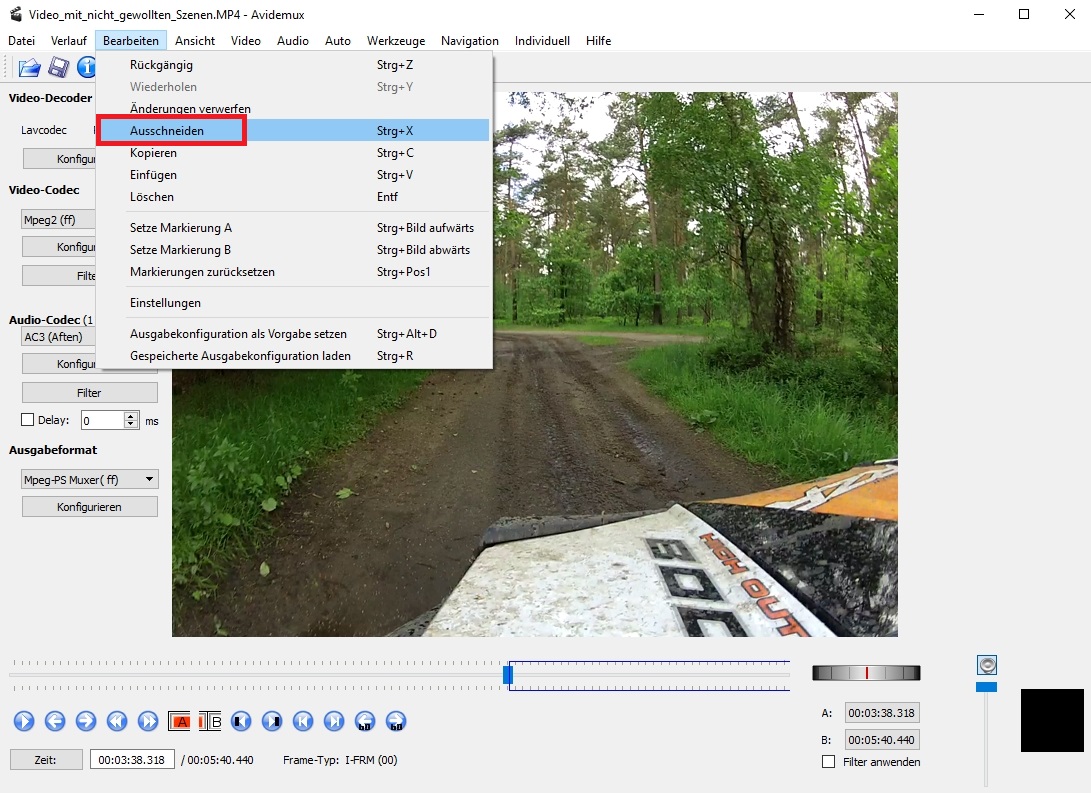
Task: Click the Open video folder icon
Action: [30, 68]
